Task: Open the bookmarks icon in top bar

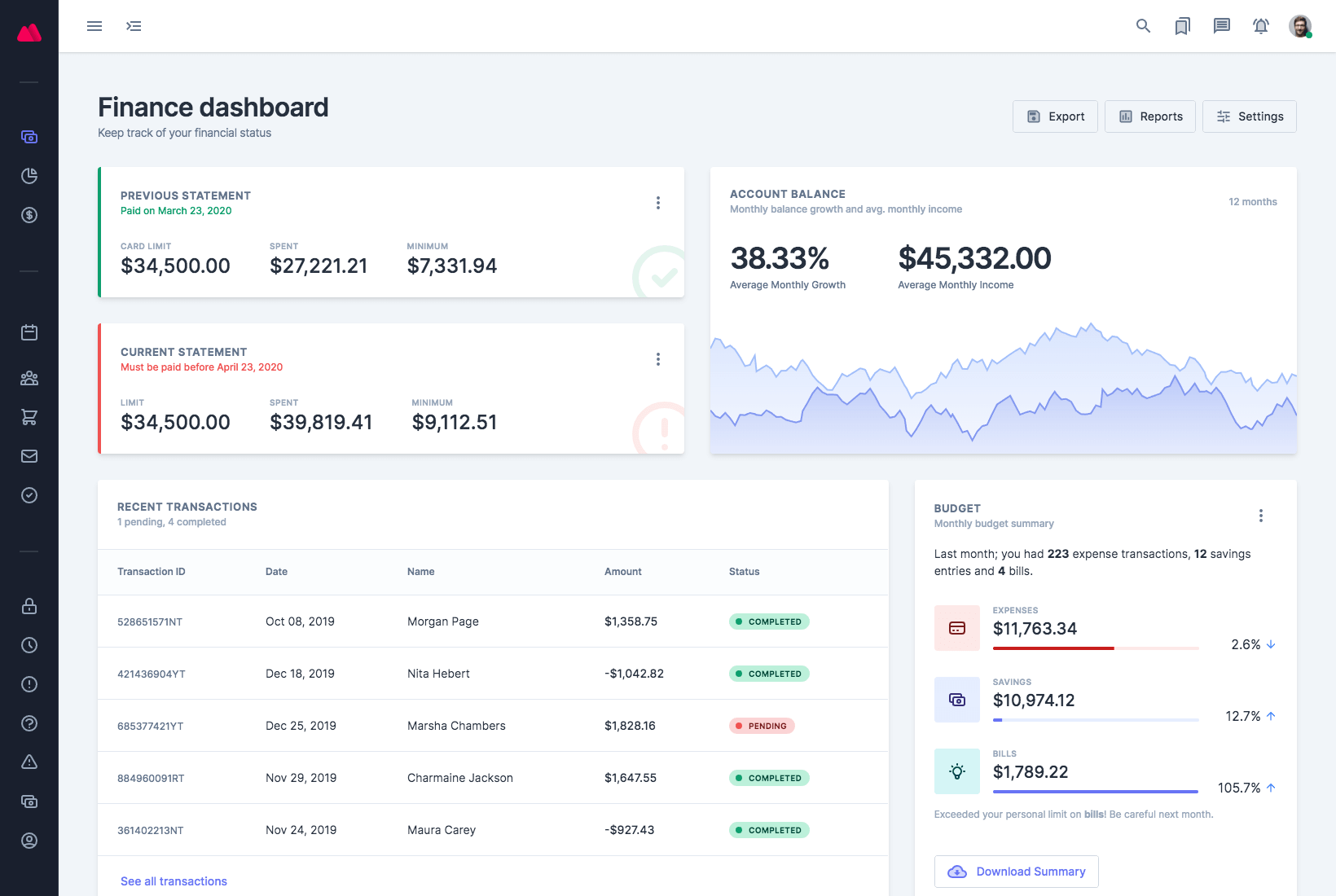Action: click(1182, 26)
